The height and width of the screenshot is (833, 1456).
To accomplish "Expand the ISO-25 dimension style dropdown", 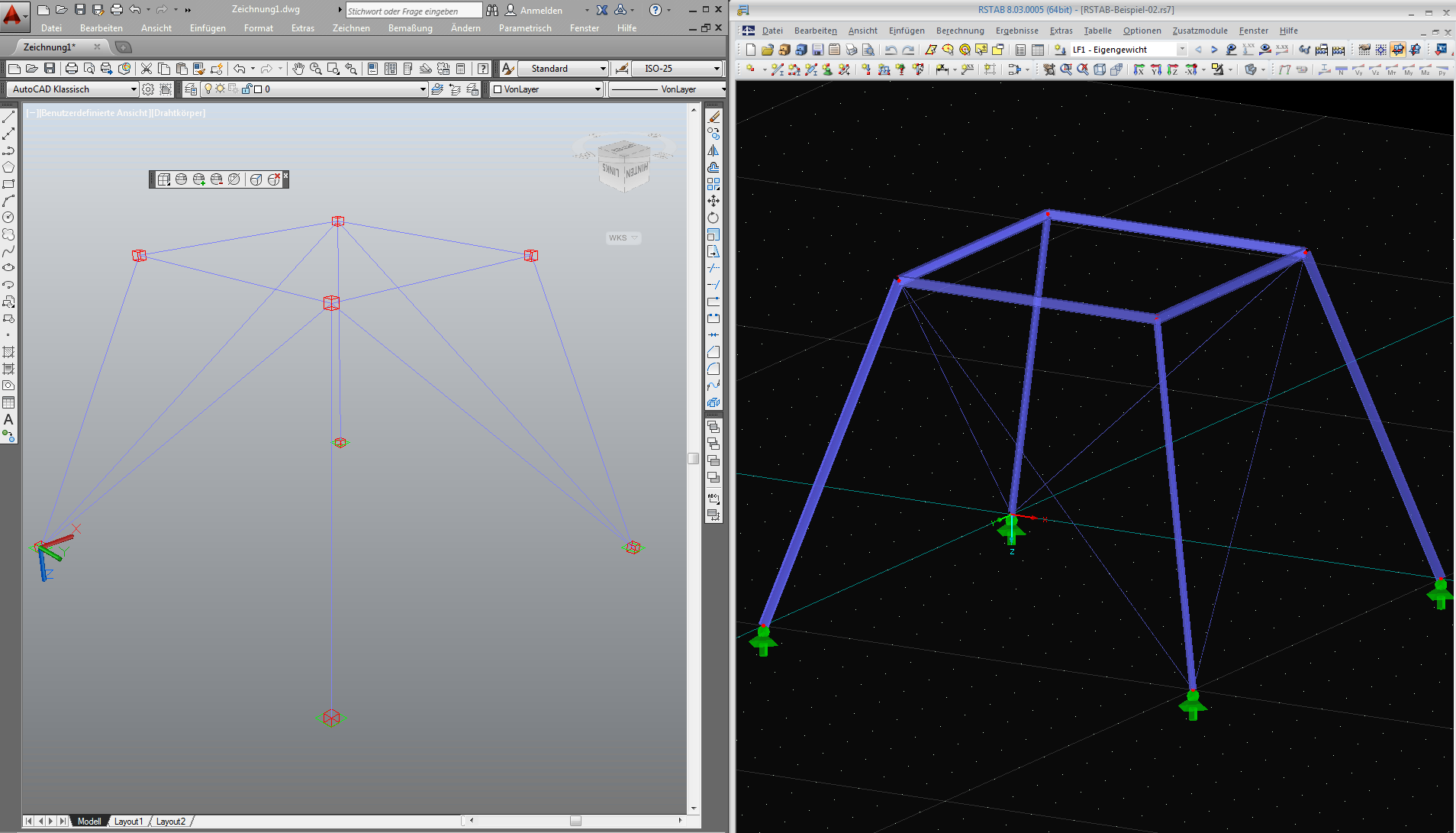I will point(715,68).
